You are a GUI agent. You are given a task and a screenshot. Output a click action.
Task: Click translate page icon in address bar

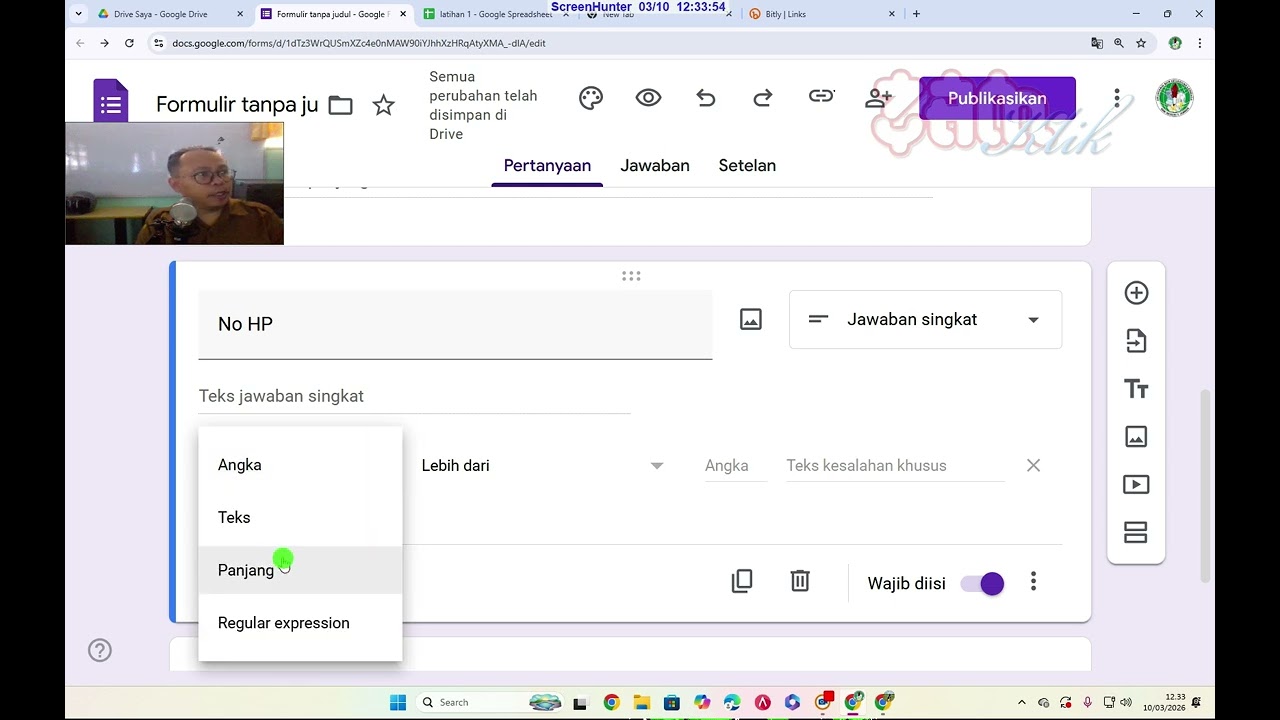pyautogui.click(x=1097, y=43)
